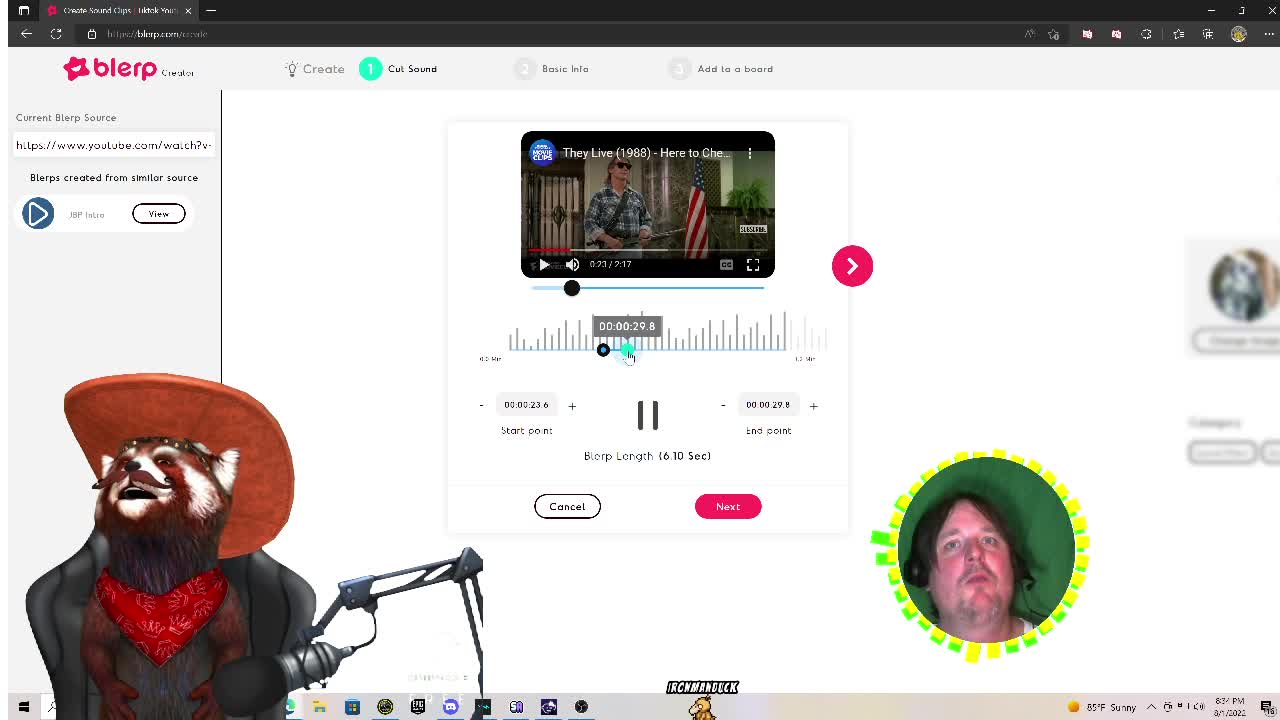This screenshot has width=1280, height=720.
Task: Play the embedded YouTube video
Action: (x=543, y=265)
